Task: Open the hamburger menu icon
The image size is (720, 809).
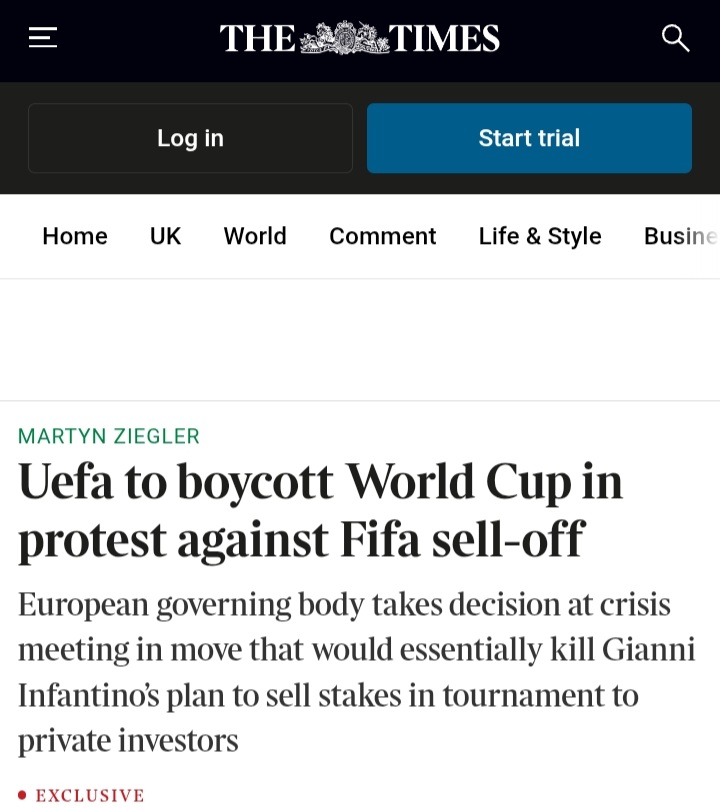Action: coord(43,38)
